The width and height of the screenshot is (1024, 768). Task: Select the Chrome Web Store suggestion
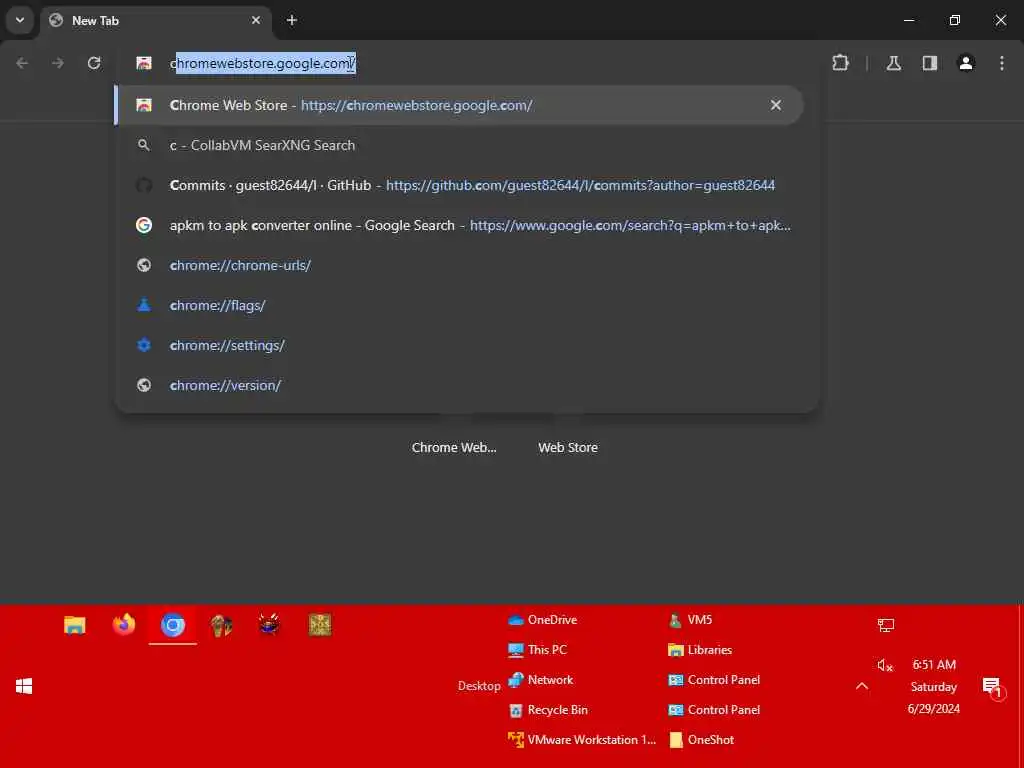tap(458, 105)
